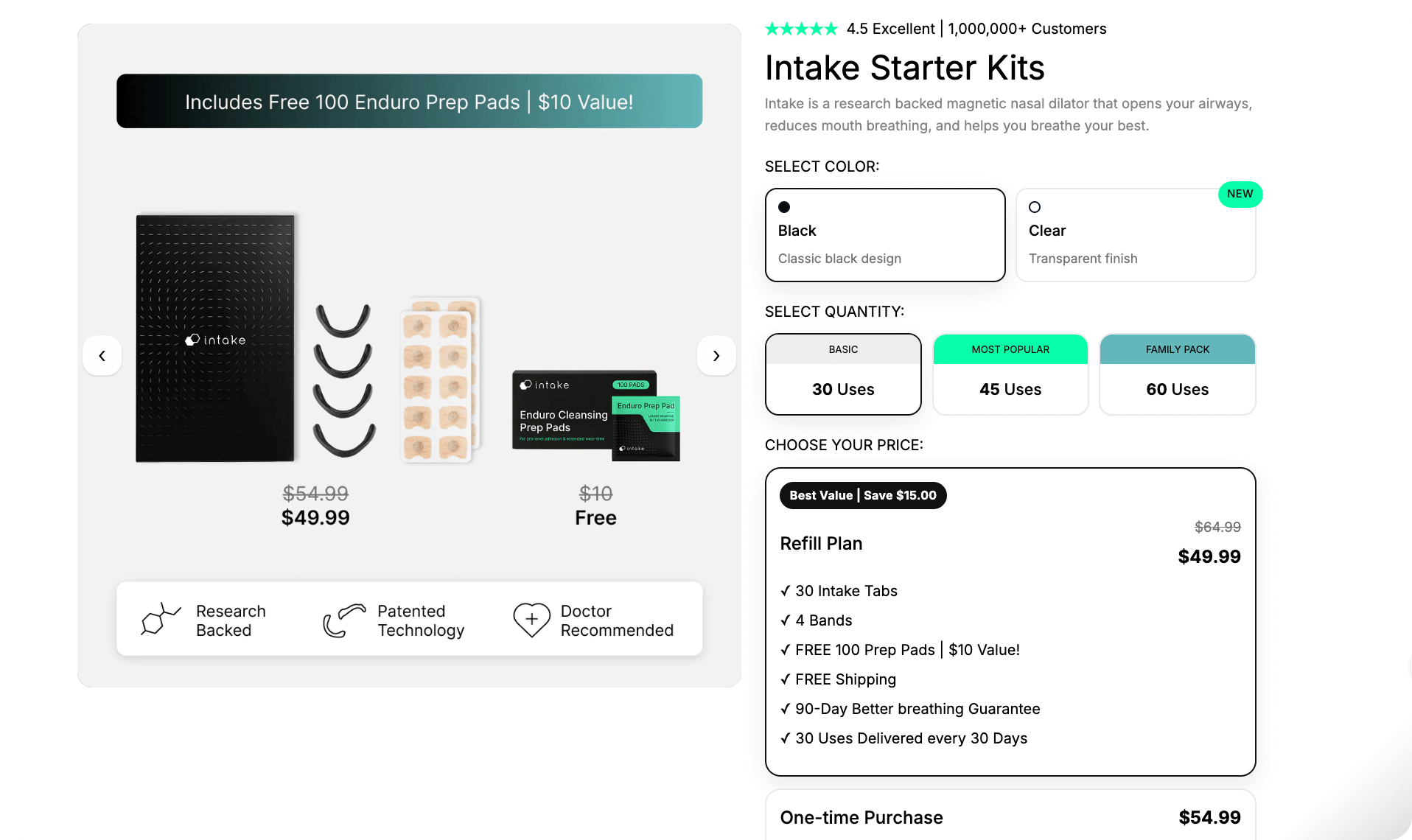Image resolution: width=1412 pixels, height=840 pixels.
Task: Click the solid black color swatch dot
Action: 784,207
